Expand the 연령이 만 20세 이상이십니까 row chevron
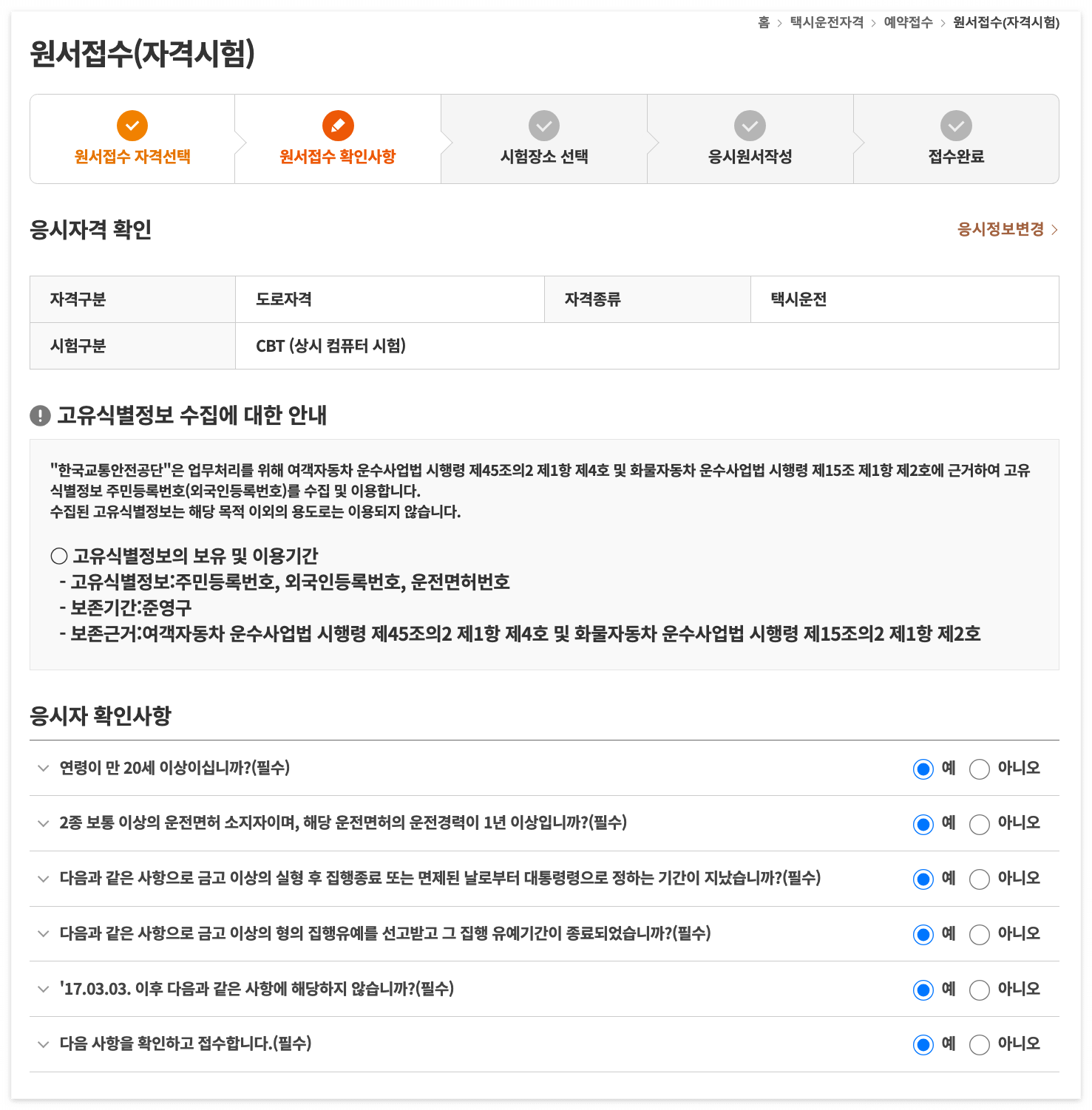Viewport: 1092px width, 1110px height. pos(43,769)
